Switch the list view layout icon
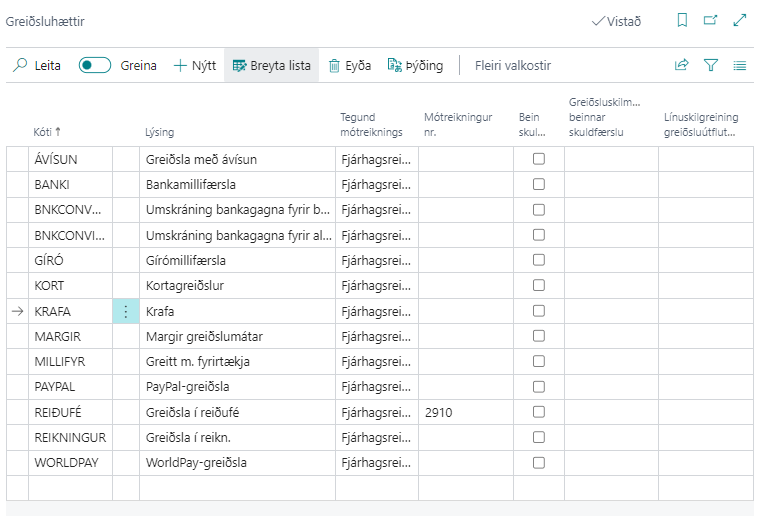 [740, 65]
